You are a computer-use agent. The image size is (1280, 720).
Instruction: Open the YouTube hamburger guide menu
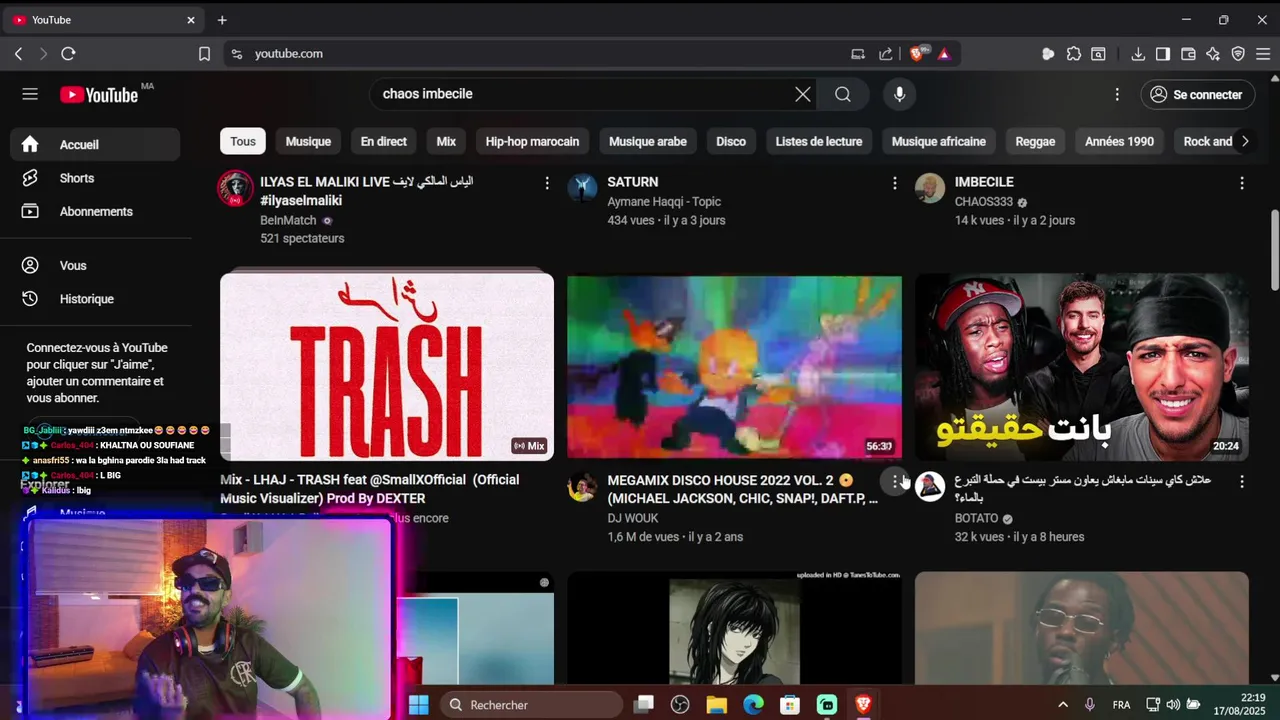click(30, 94)
